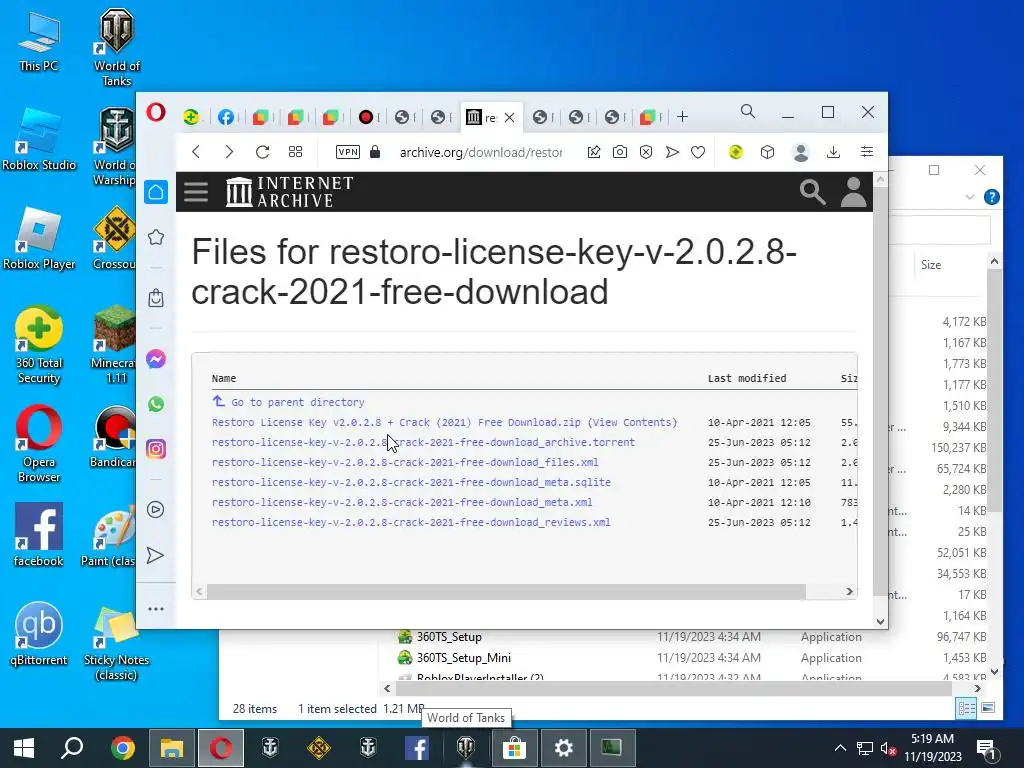Open Microsoft Store from taskbar
This screenshot has width=1024, height=768.
[x=514, y=748]
